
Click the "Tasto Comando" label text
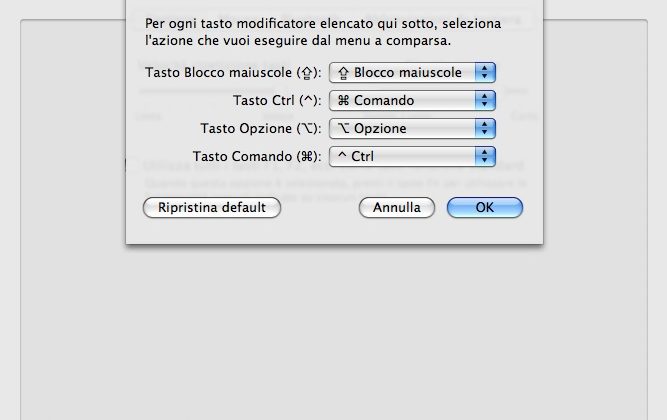click(242, 156)
